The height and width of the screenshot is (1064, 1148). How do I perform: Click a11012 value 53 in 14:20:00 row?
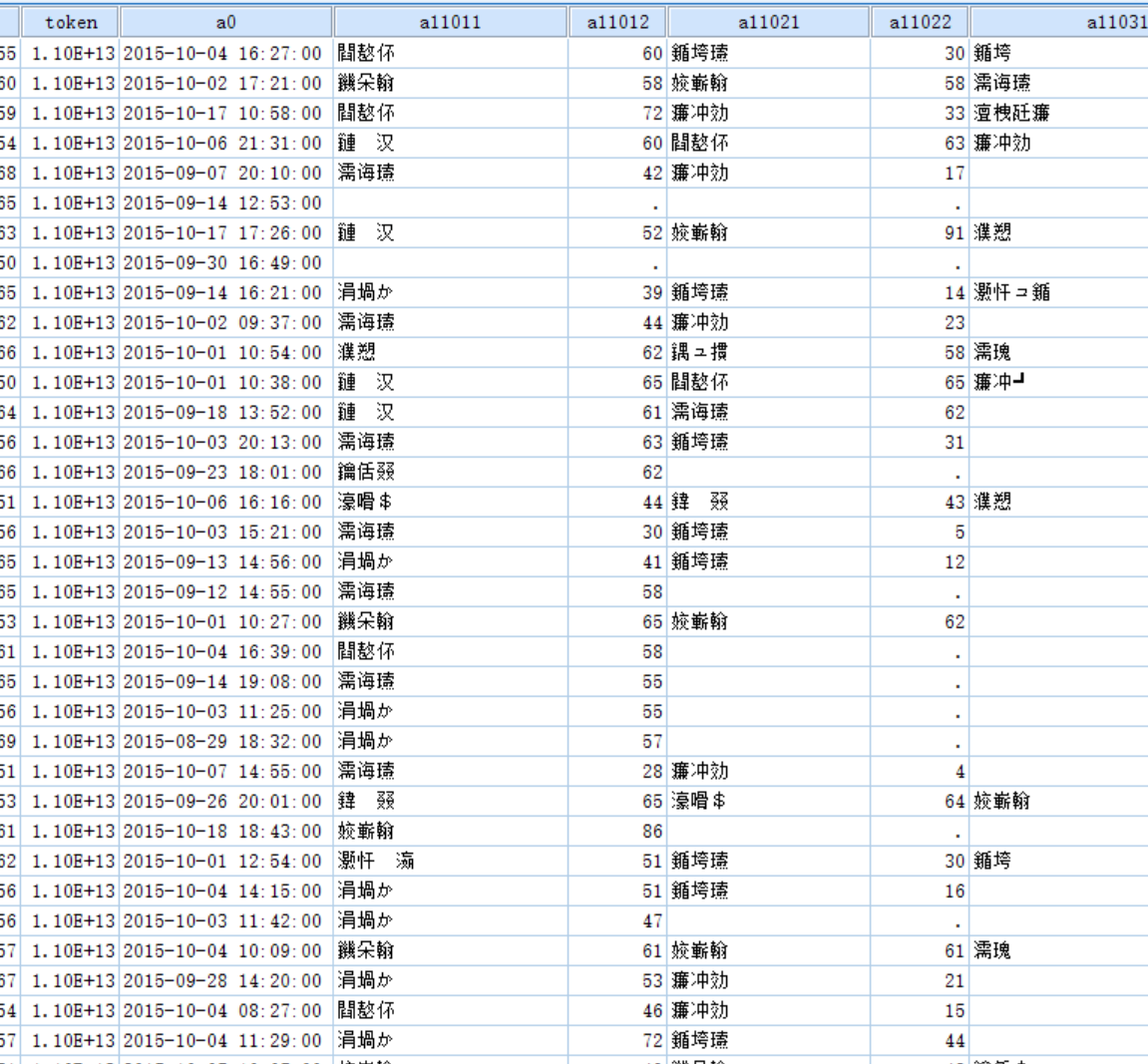tap(652, 981)
